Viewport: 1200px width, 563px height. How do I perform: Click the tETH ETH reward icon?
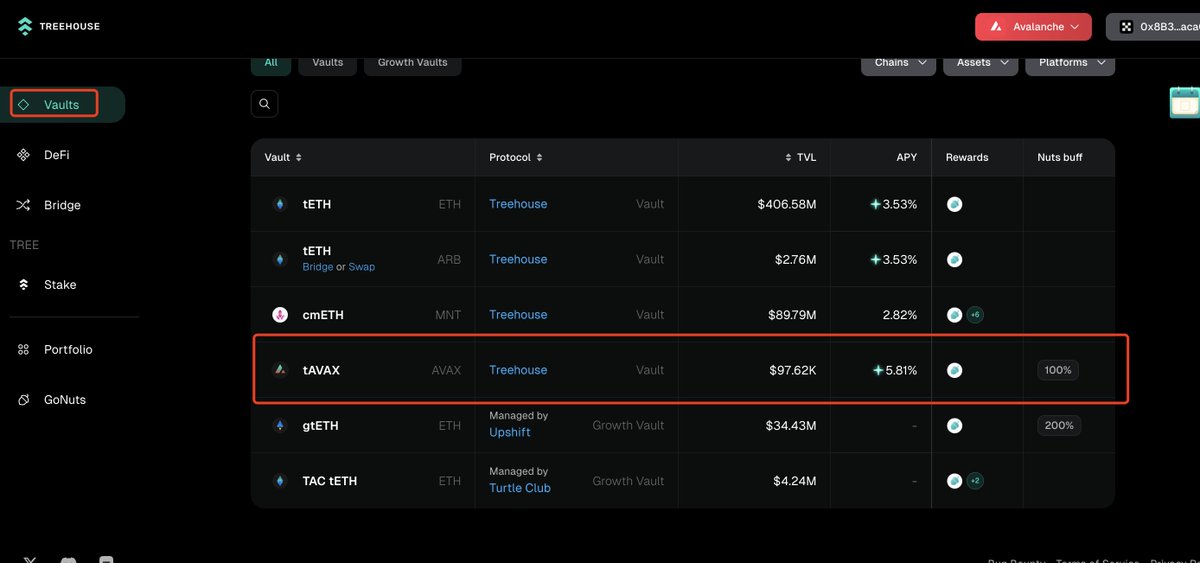coord(955,204)
